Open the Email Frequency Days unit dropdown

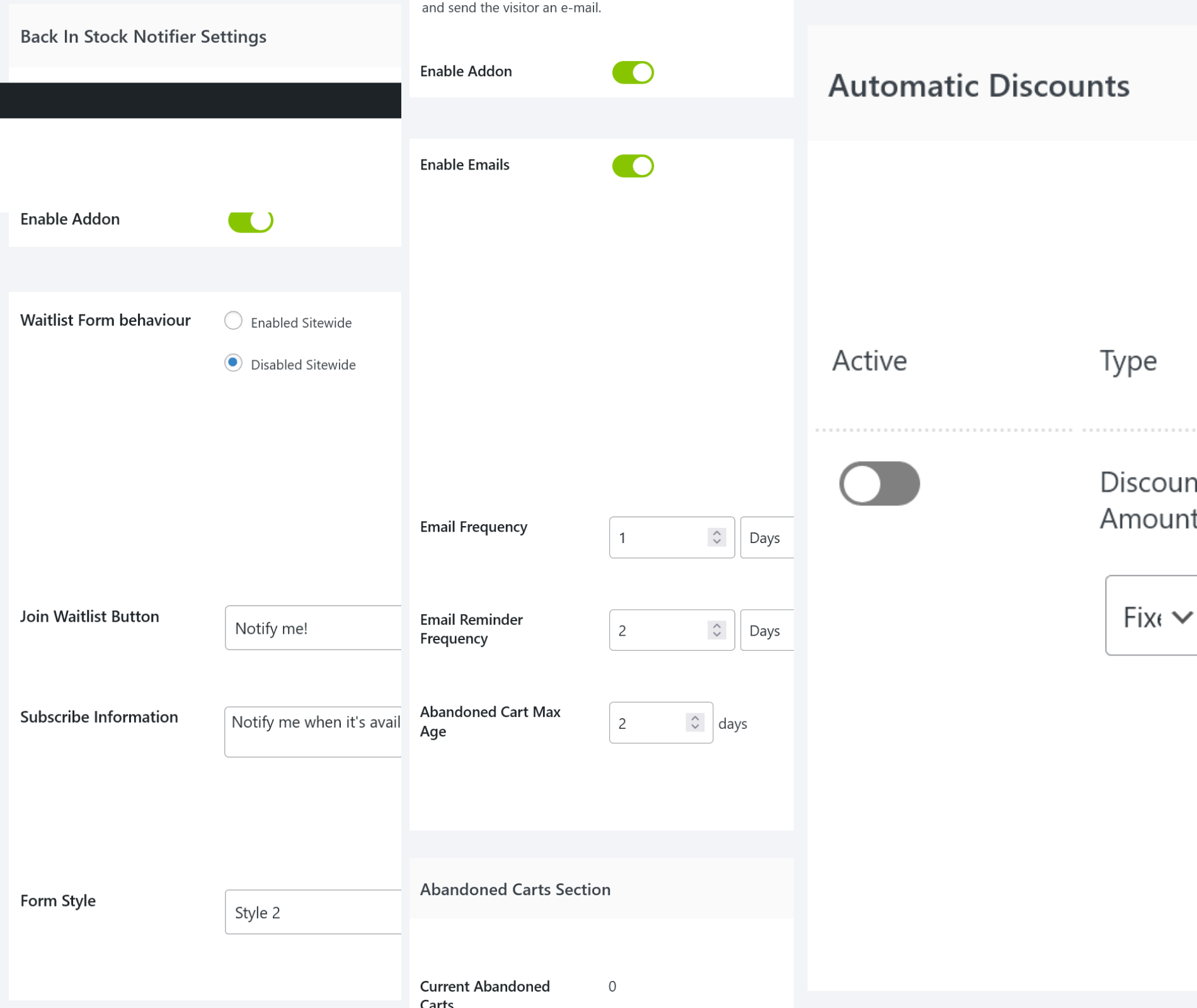[766, 538]
